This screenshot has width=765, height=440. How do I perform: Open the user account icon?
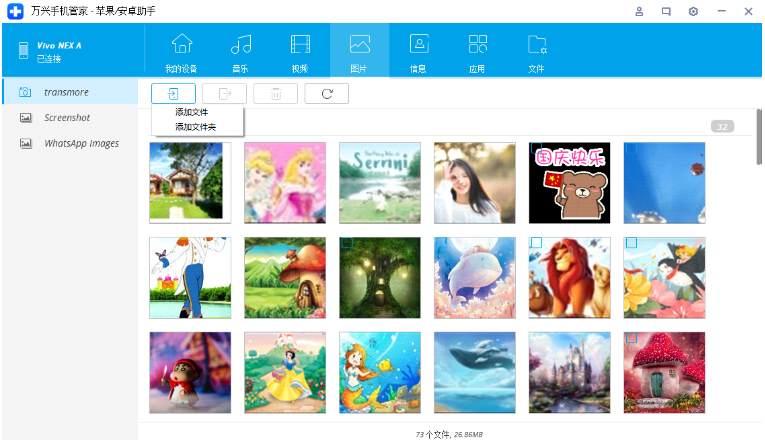pos(639,11)
